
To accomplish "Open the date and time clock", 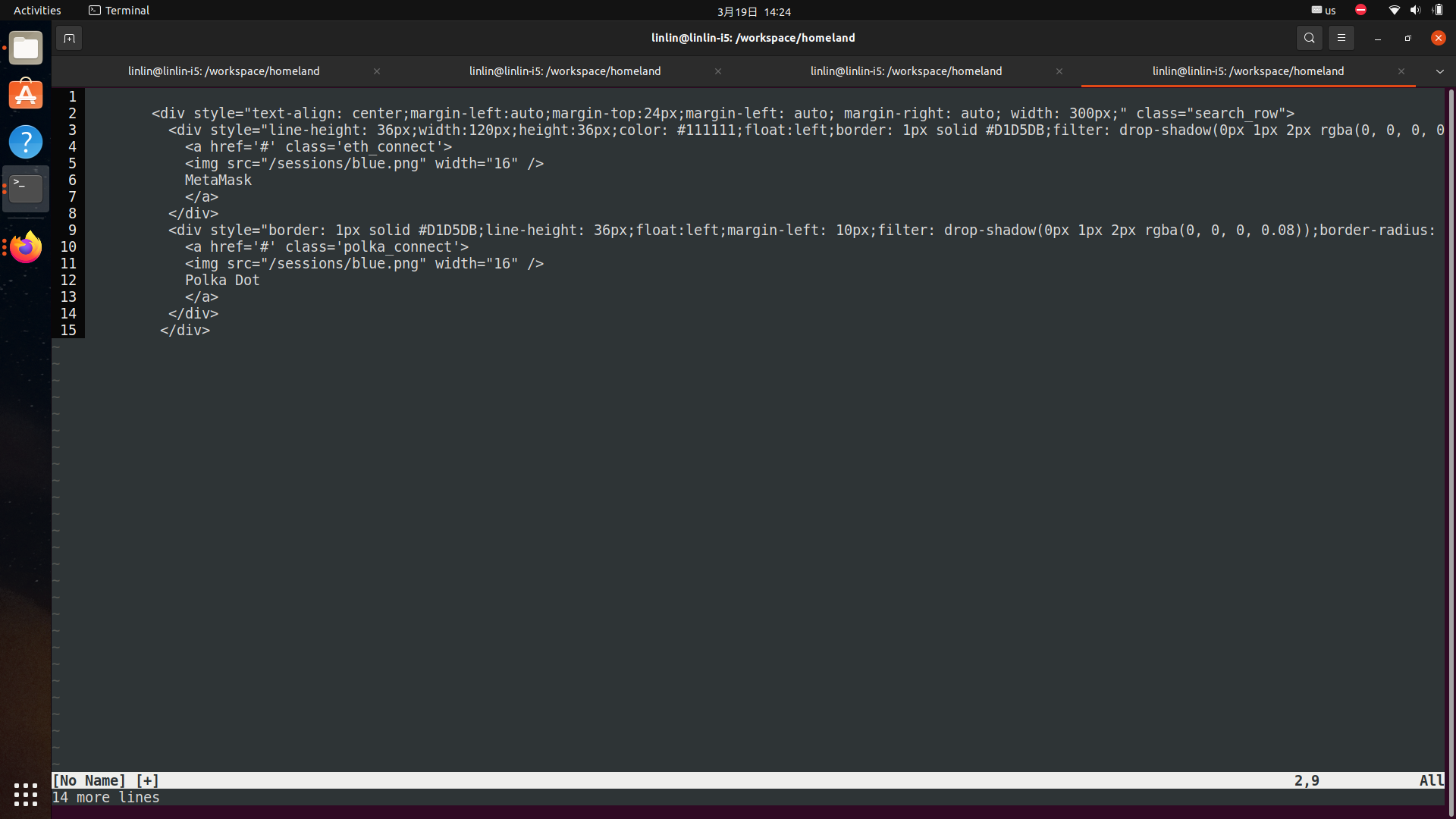I will [754, 11].
